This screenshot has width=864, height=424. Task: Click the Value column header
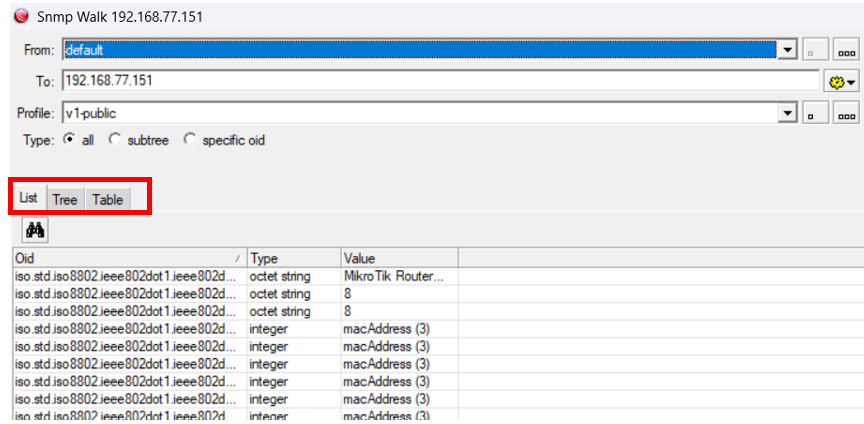coord(398,258)
